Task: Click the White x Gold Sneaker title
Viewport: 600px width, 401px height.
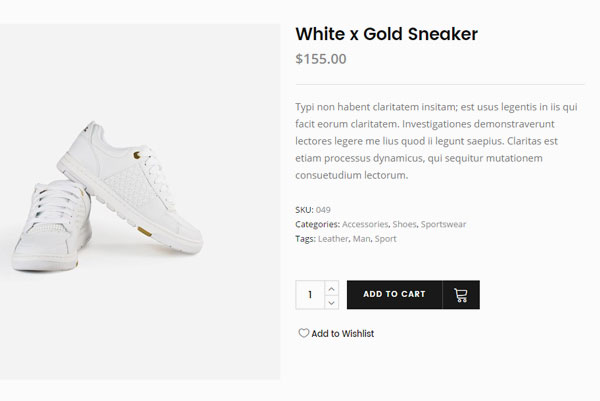Action: tap(386, 34)
